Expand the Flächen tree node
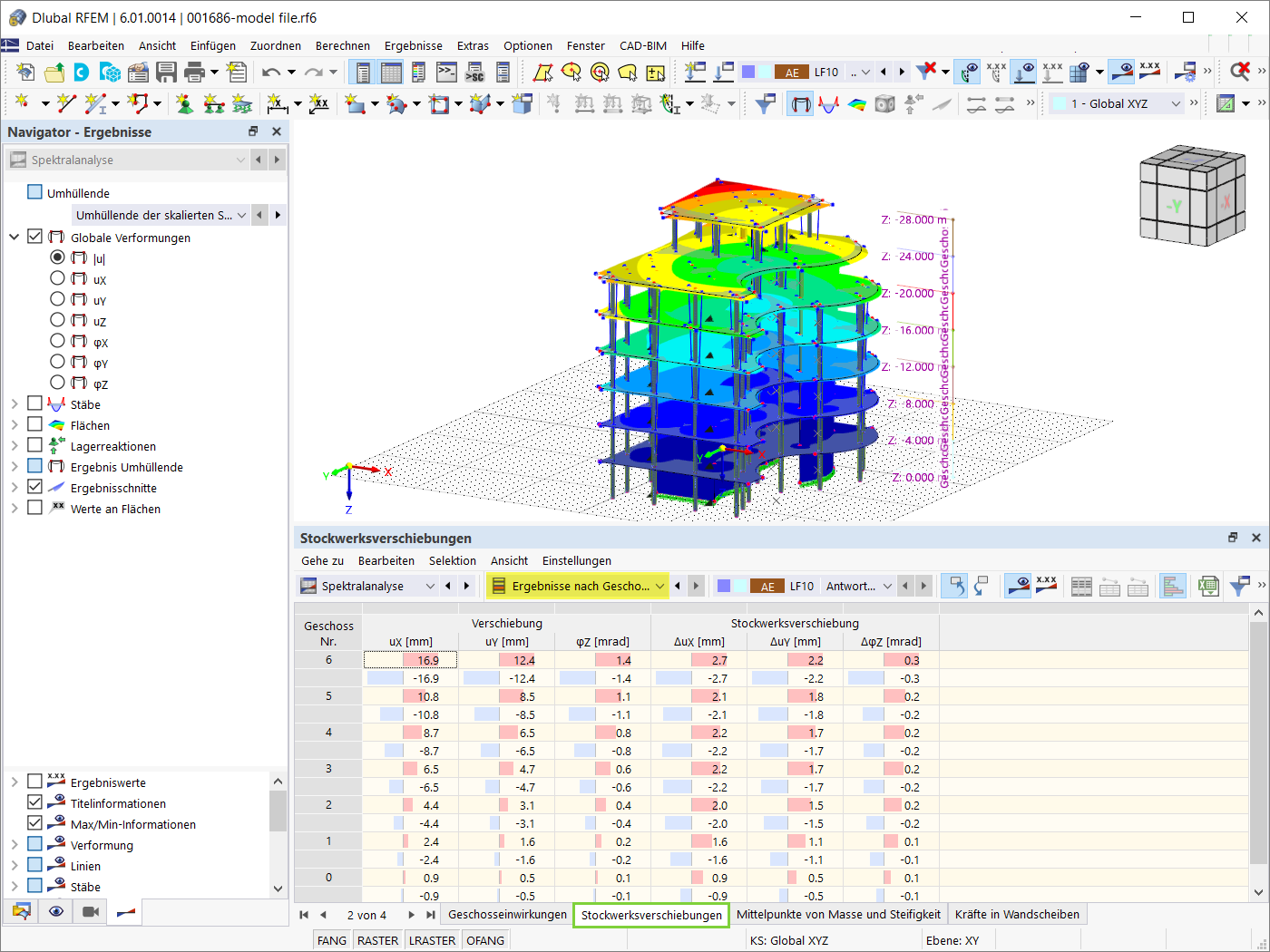The image size is (1270, 952). tap(15, 425)
